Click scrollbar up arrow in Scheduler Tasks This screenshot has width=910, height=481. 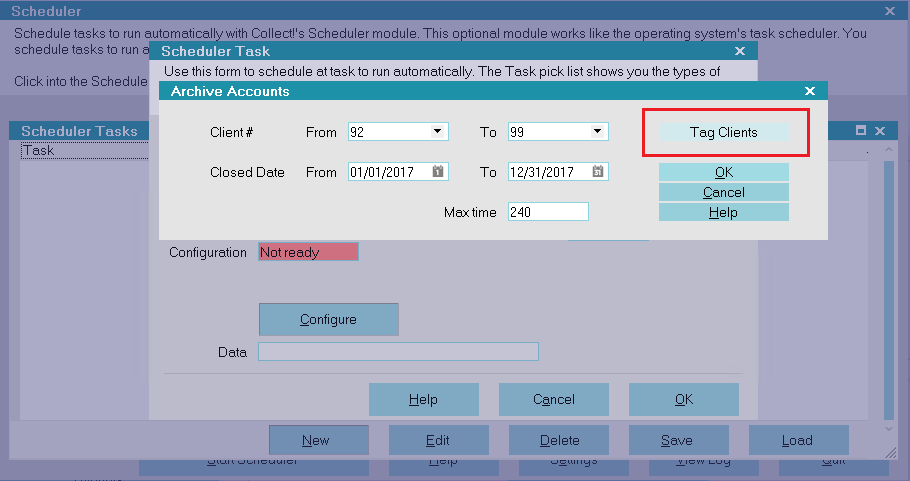click(x=889, y=150)
